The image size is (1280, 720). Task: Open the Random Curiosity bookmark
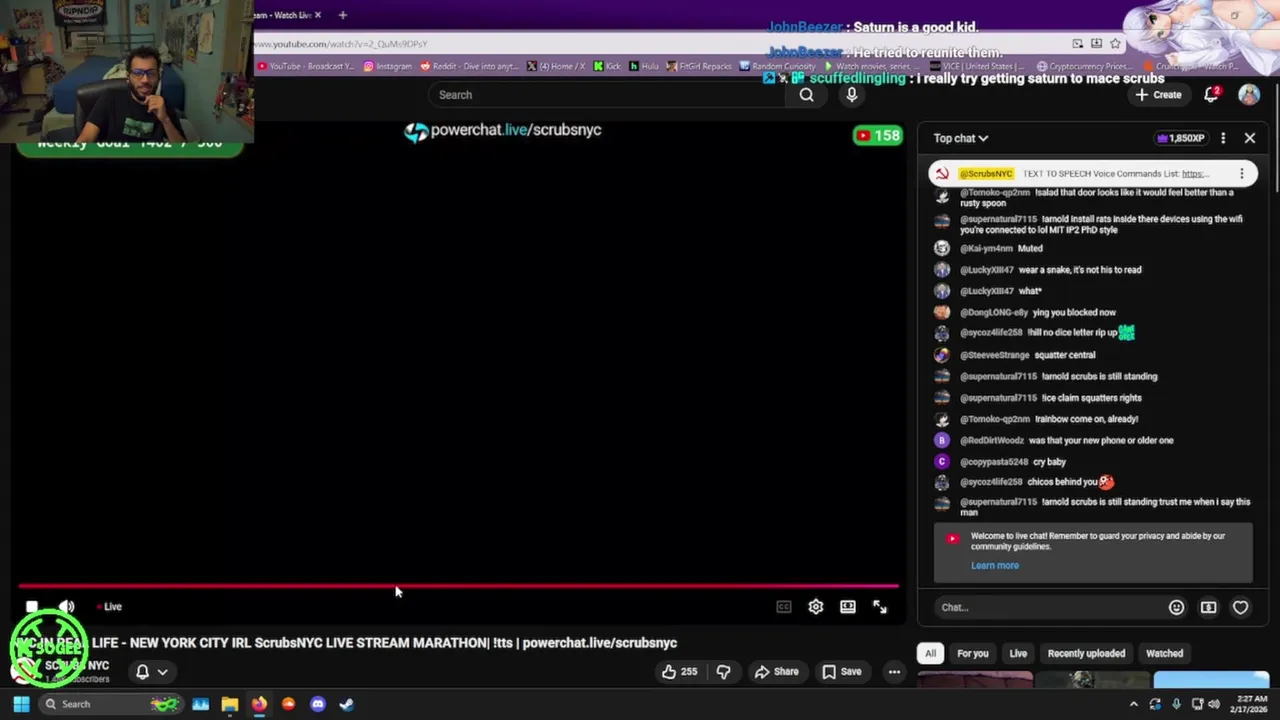(777, 66)
